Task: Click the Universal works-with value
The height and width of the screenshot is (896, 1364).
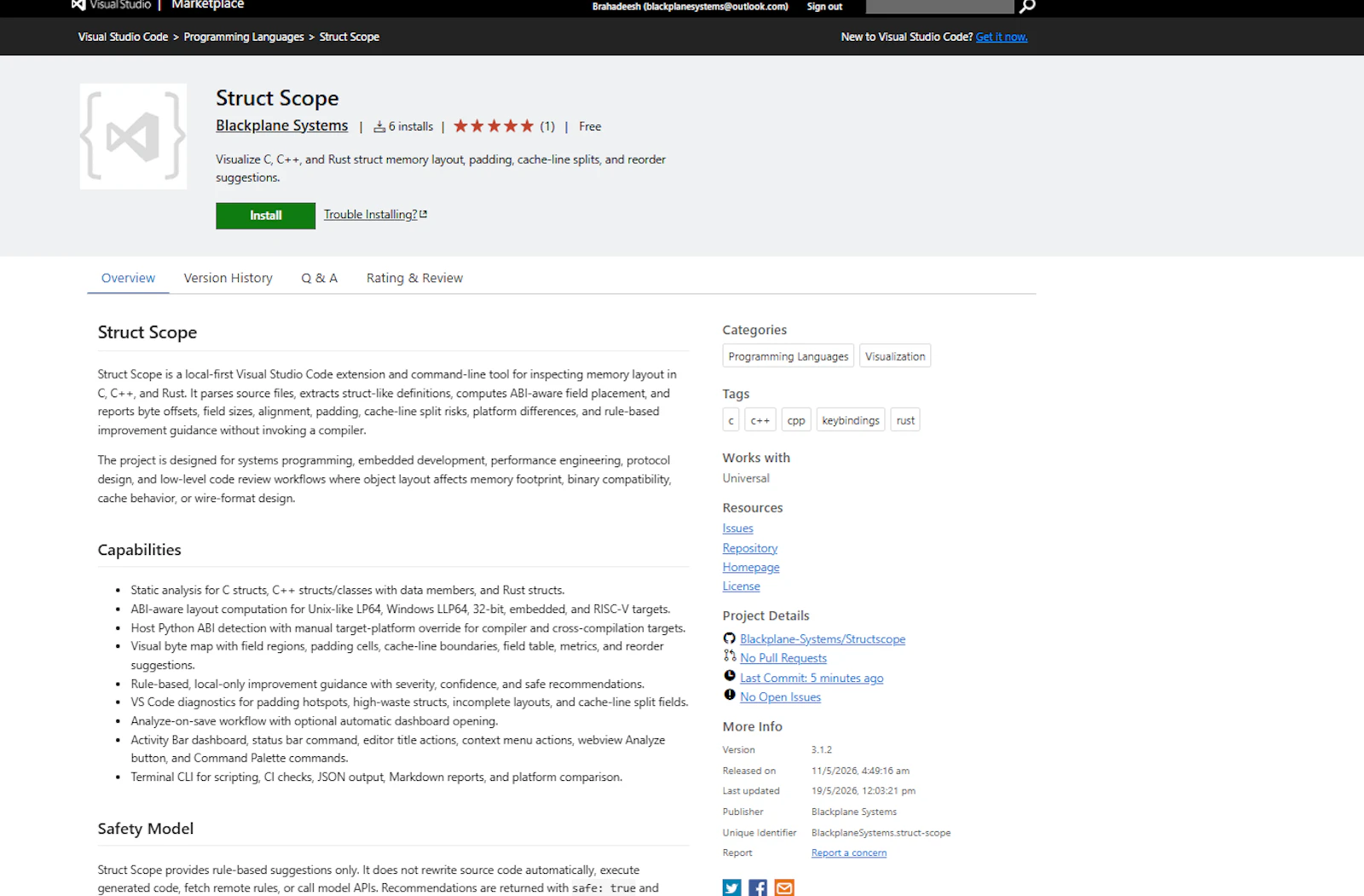Action: coord(746,478)
